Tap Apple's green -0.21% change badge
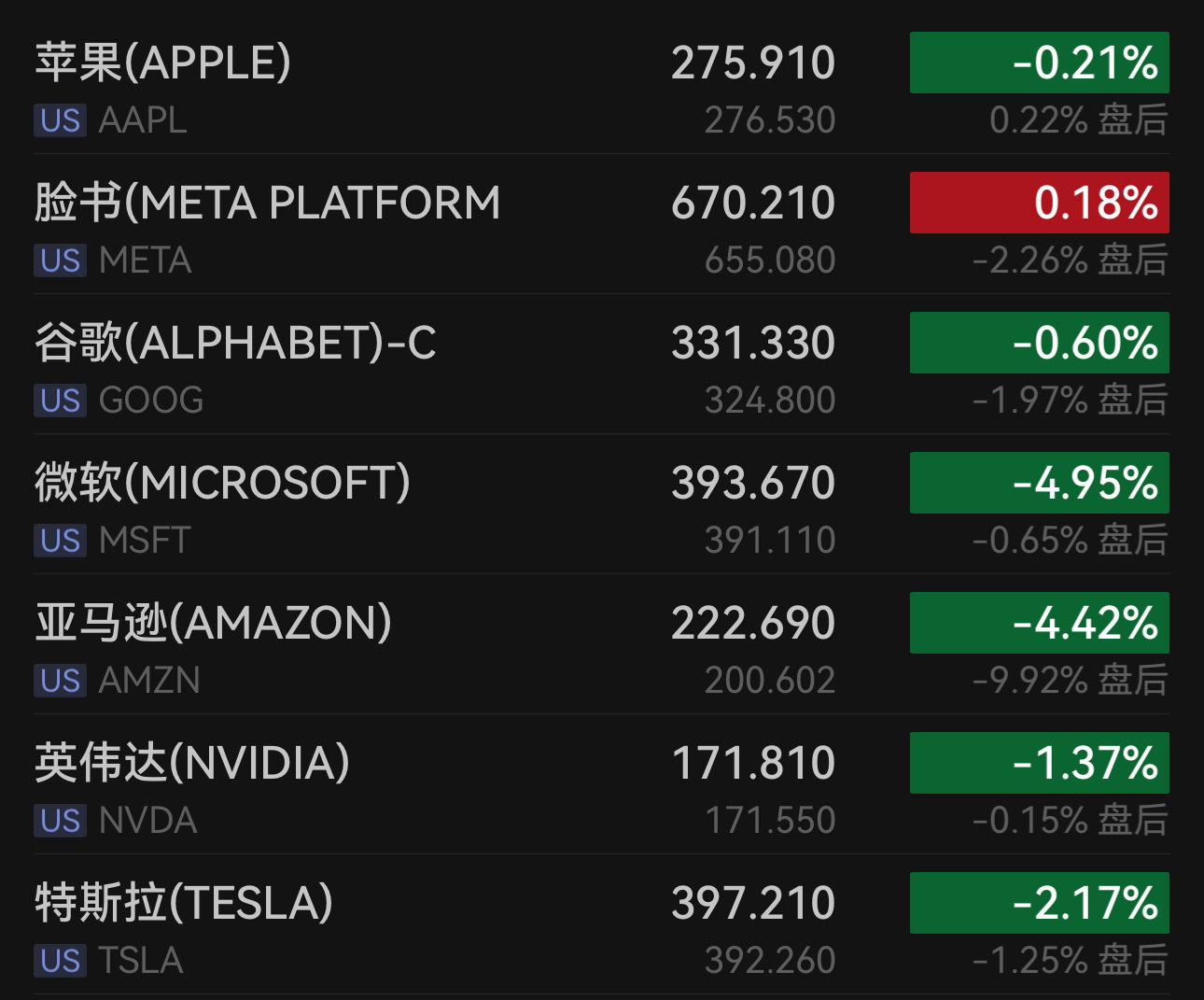The height and width of the screenshot is (1000, 1204). (x=1039, y=63)
